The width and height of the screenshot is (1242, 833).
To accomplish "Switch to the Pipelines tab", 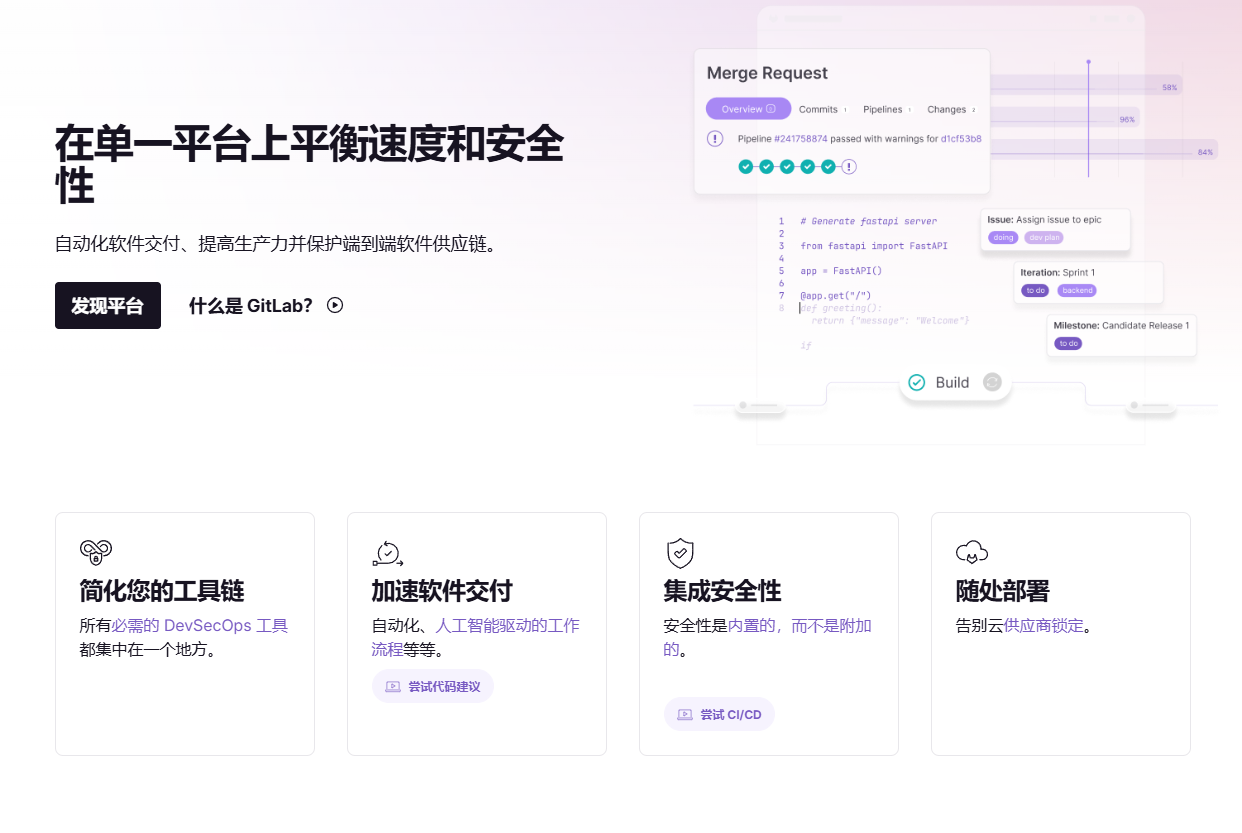I will point(887,110).
